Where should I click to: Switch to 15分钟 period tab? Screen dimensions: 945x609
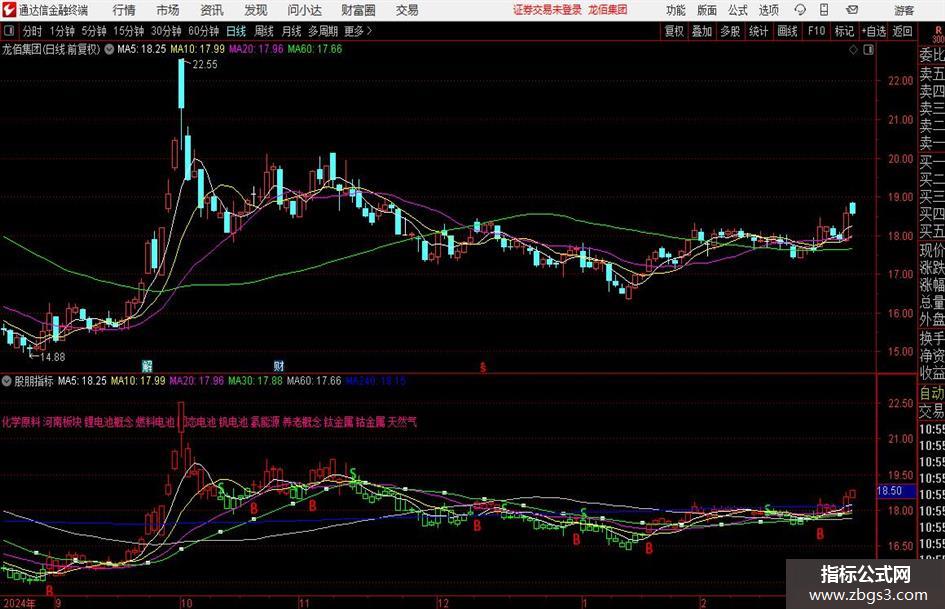pyautogui.click(x=129, y=31)
